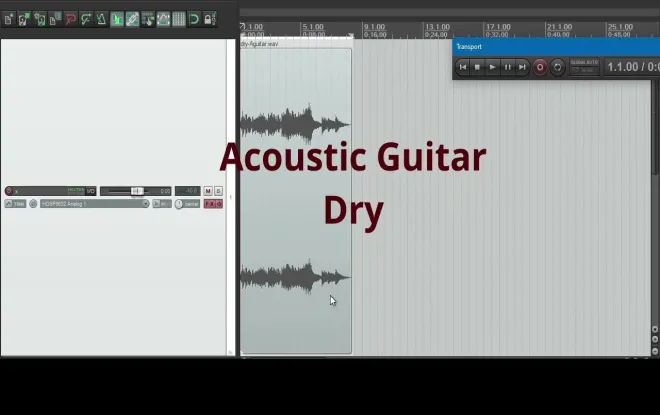
Task: Click the Redo icon in toolbar
Action: click(x=86, y=19)
